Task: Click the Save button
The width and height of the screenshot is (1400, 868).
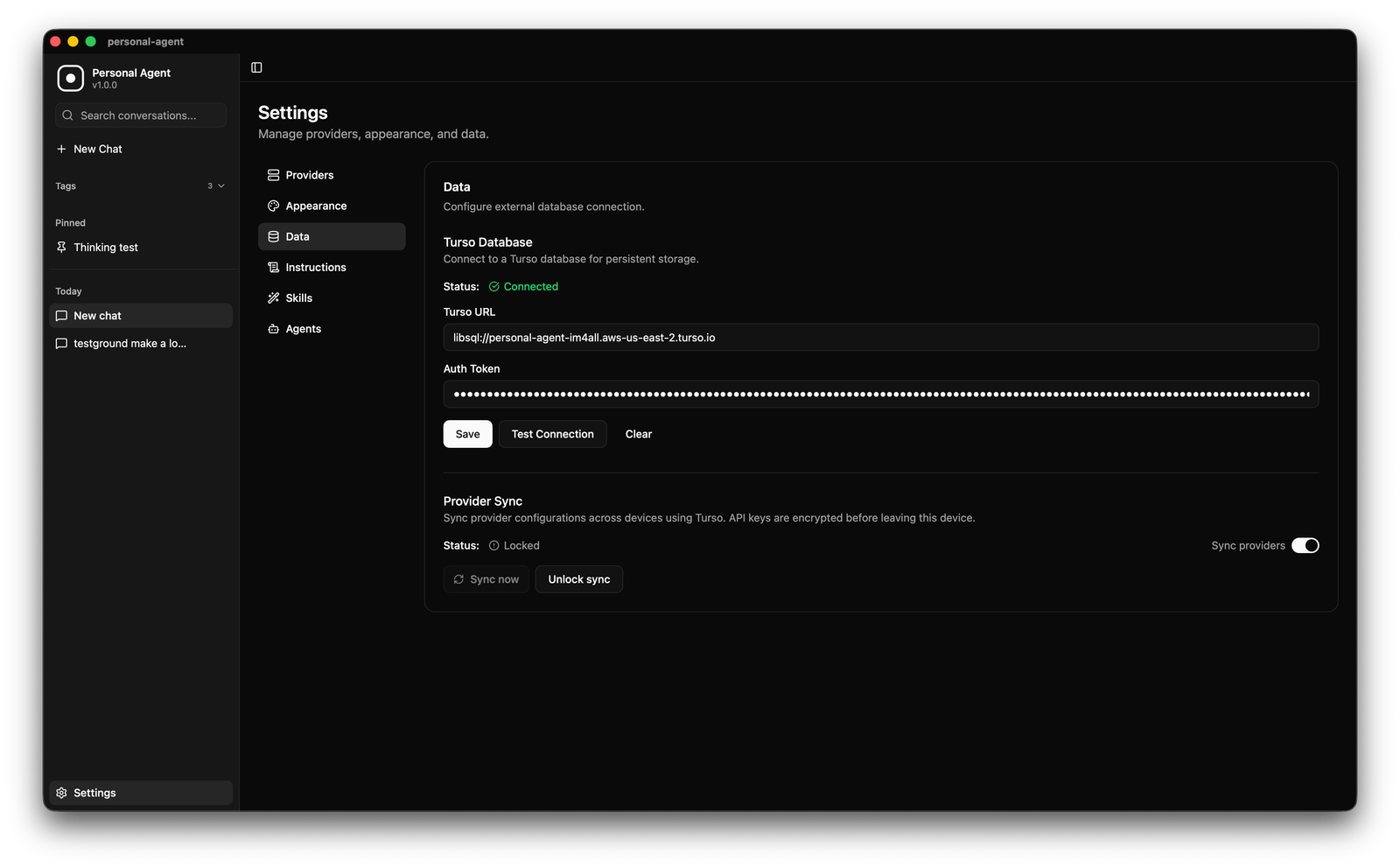Action: (467, 434)
